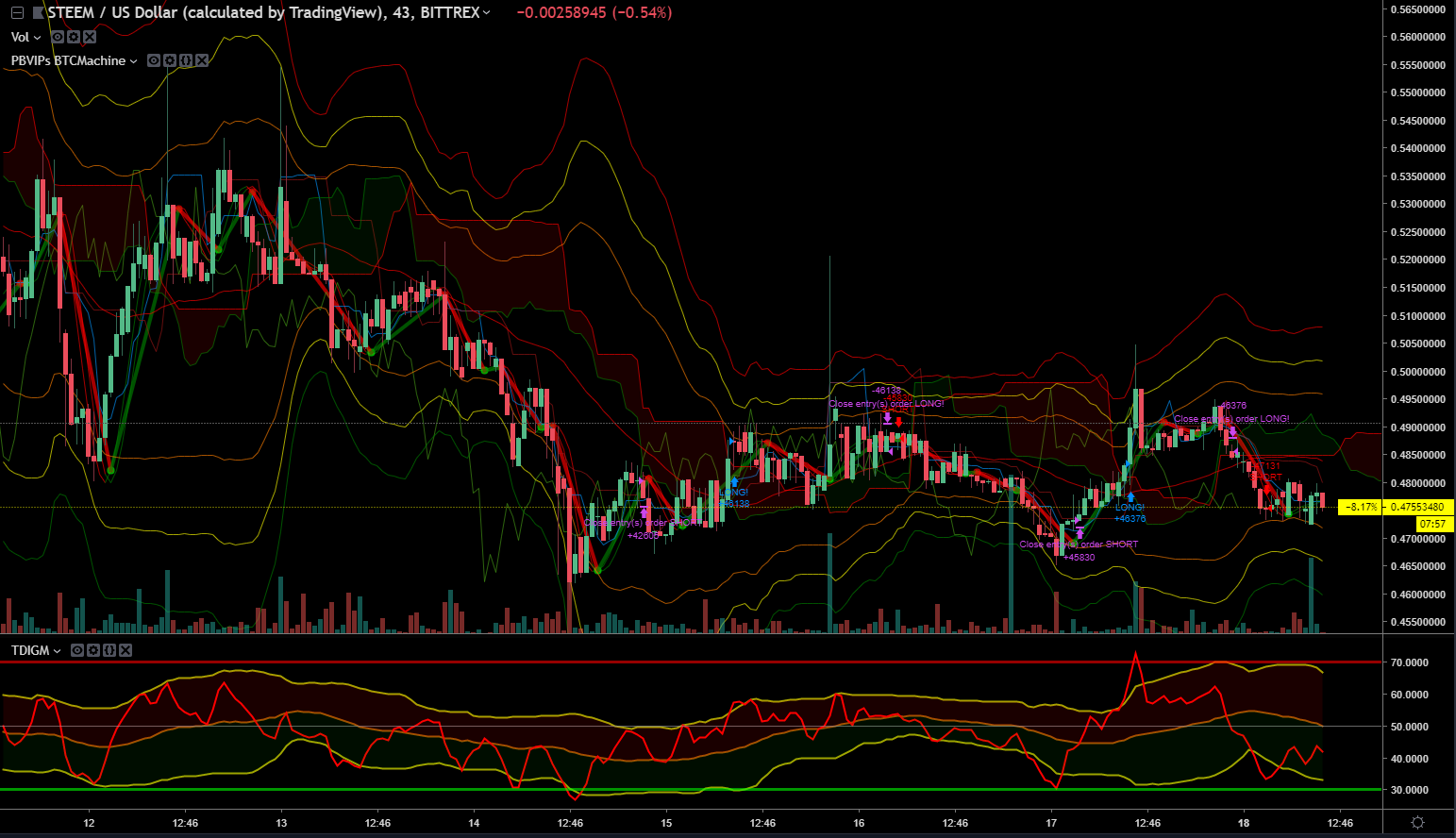The image size is (1456, 838).
Task: Remove the TDIGM indicator pane
Action: pyautogui.click(x=126, y=650)
